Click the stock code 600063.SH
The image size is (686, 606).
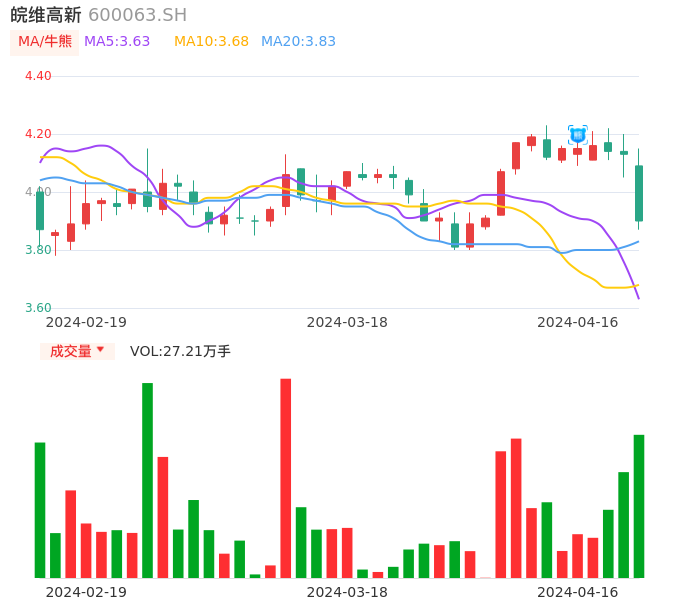137,15
